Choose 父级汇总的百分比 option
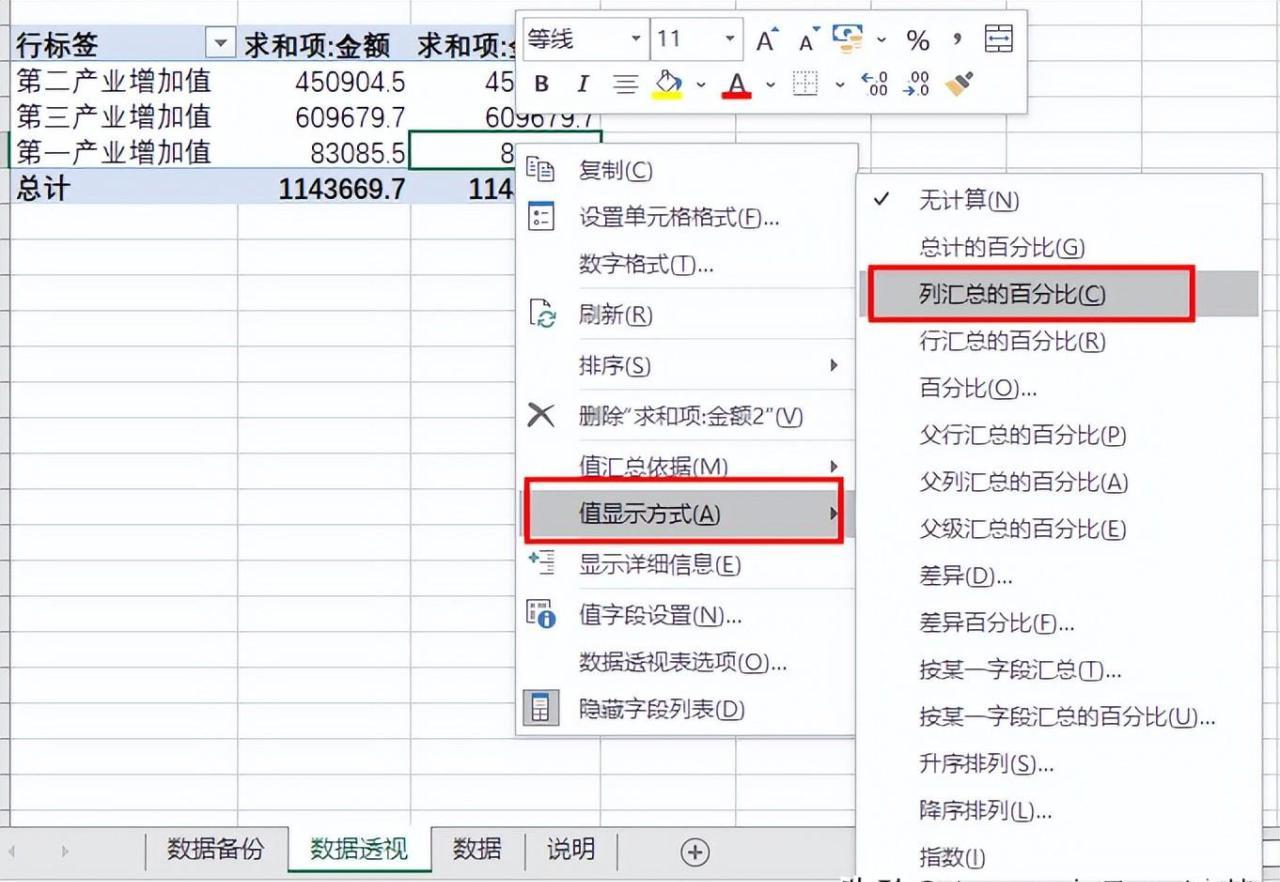 click(1059, 529)
